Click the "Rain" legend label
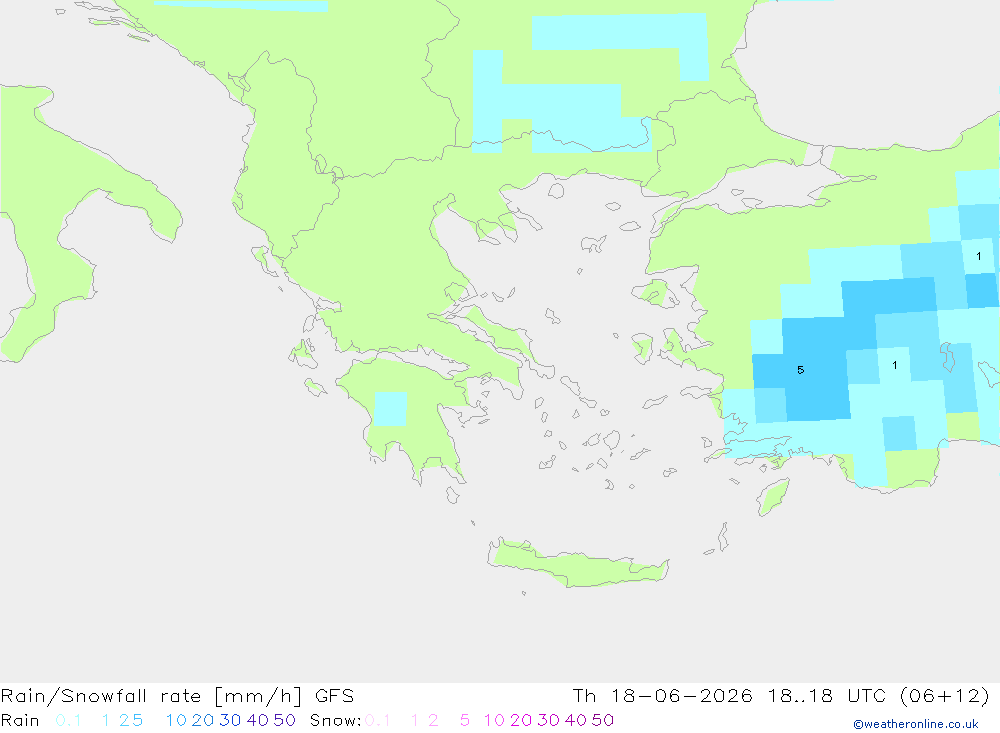The image size is (1000, 733). 20,720
